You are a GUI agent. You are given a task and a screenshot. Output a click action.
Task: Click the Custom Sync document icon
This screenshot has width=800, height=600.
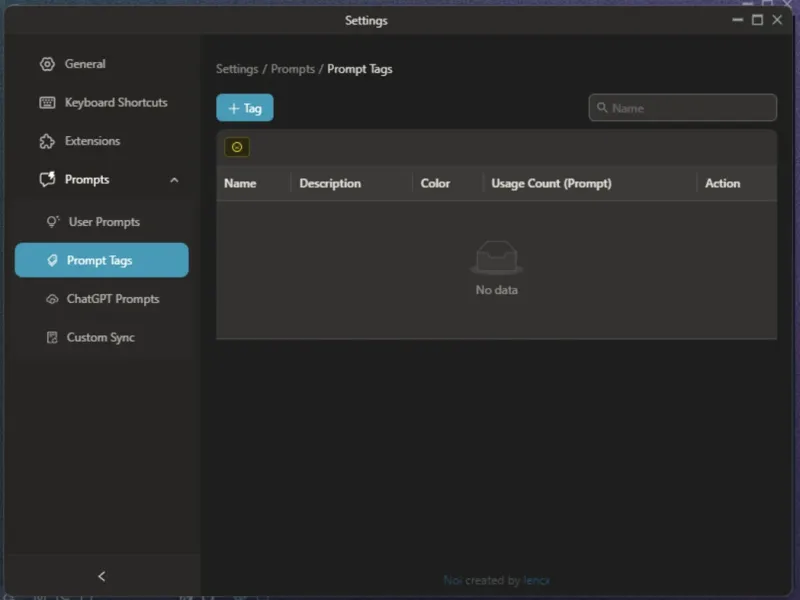(x=52, y=337)
